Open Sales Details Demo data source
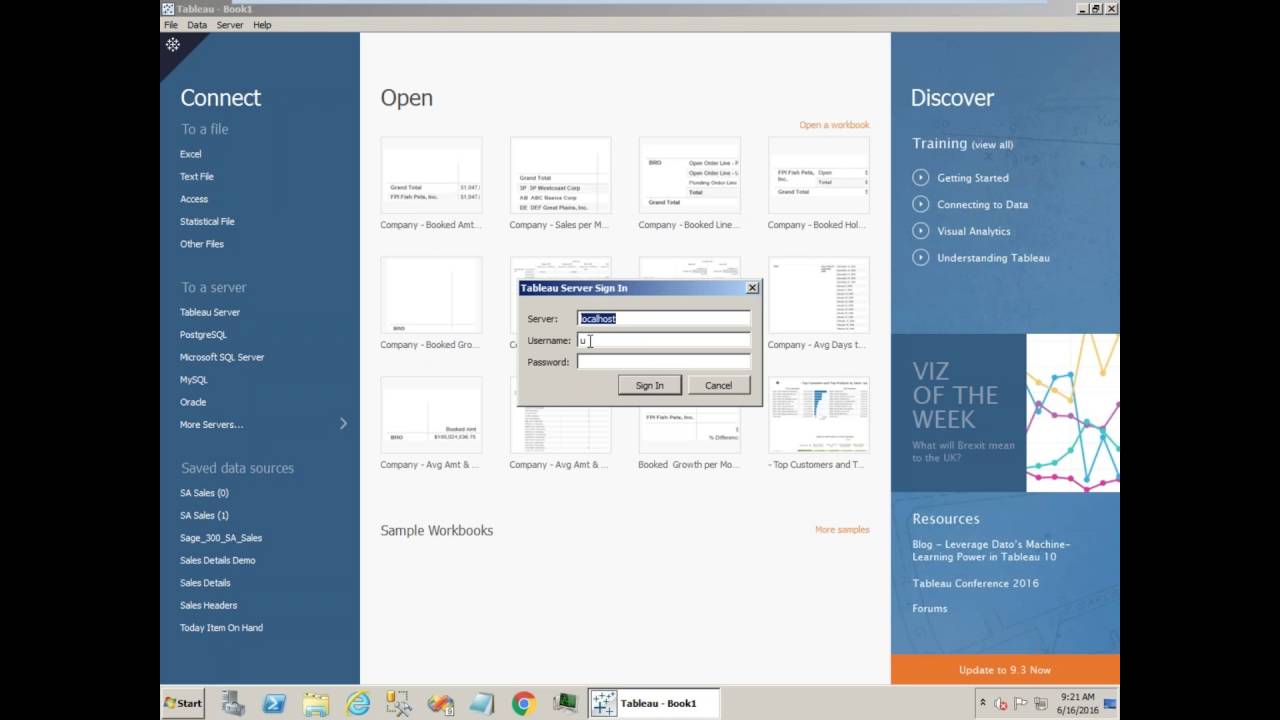This screenshot has width=1280, height=720. [218, 561]
